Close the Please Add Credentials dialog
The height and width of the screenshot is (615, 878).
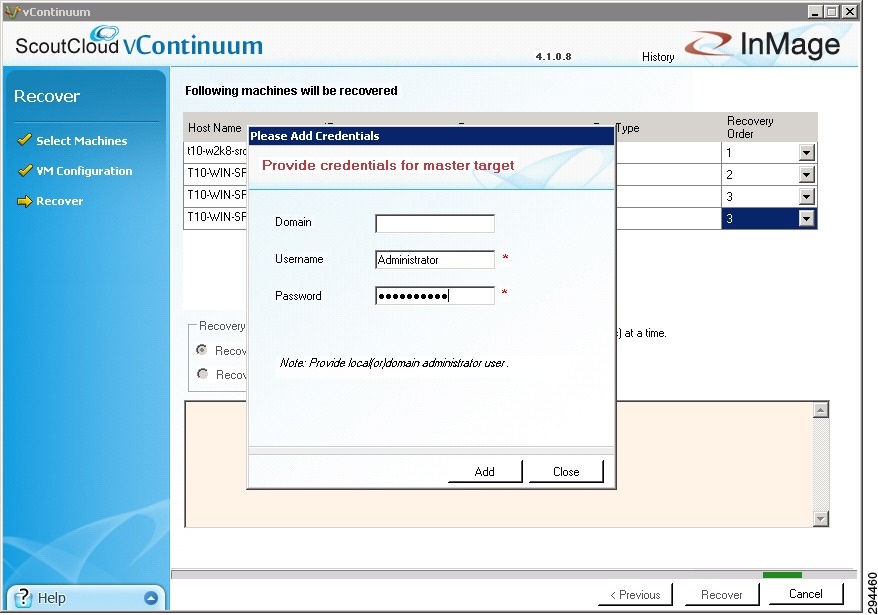coord(566,472)
